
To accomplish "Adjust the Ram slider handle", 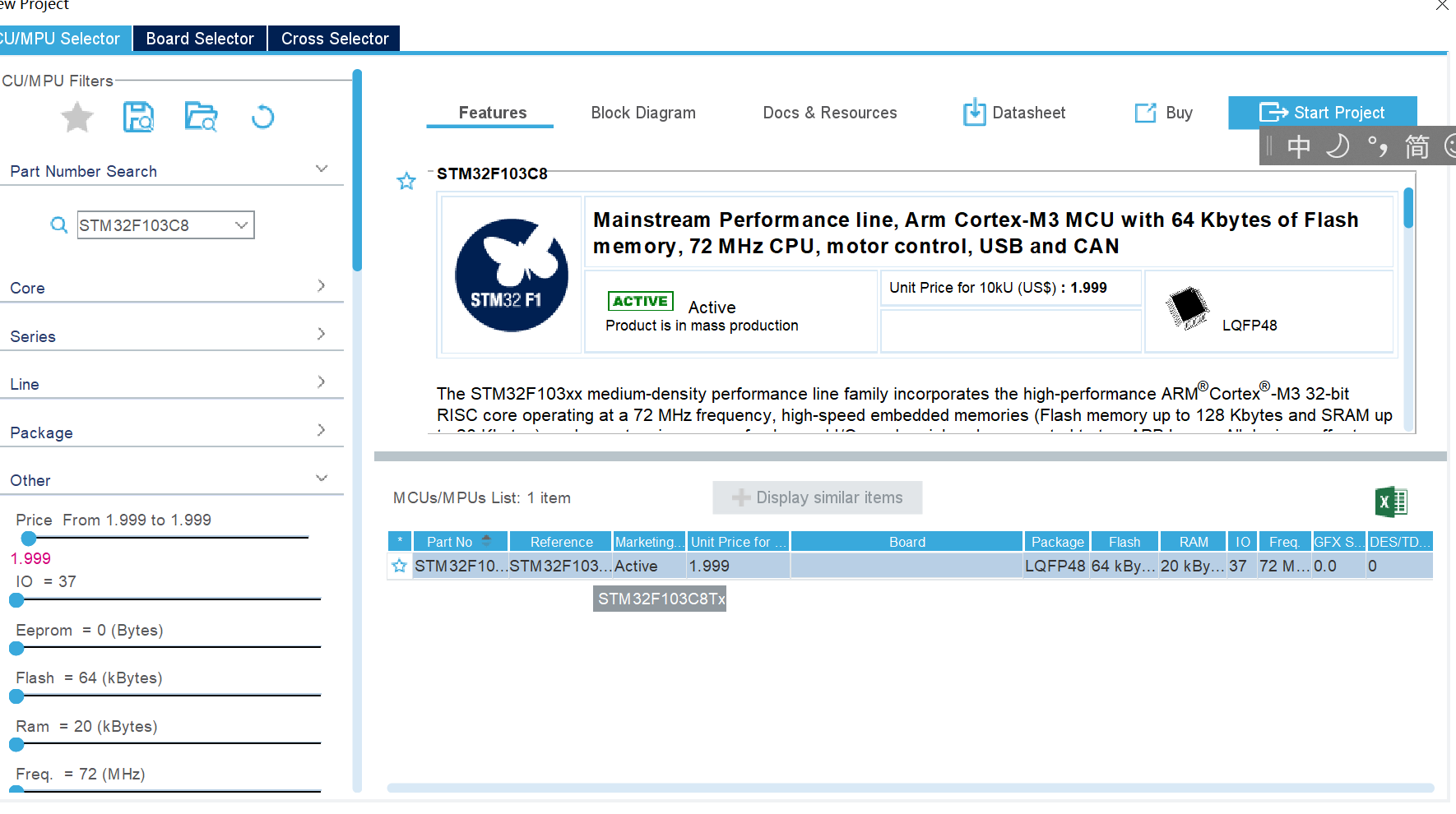I will click(16, 745).
